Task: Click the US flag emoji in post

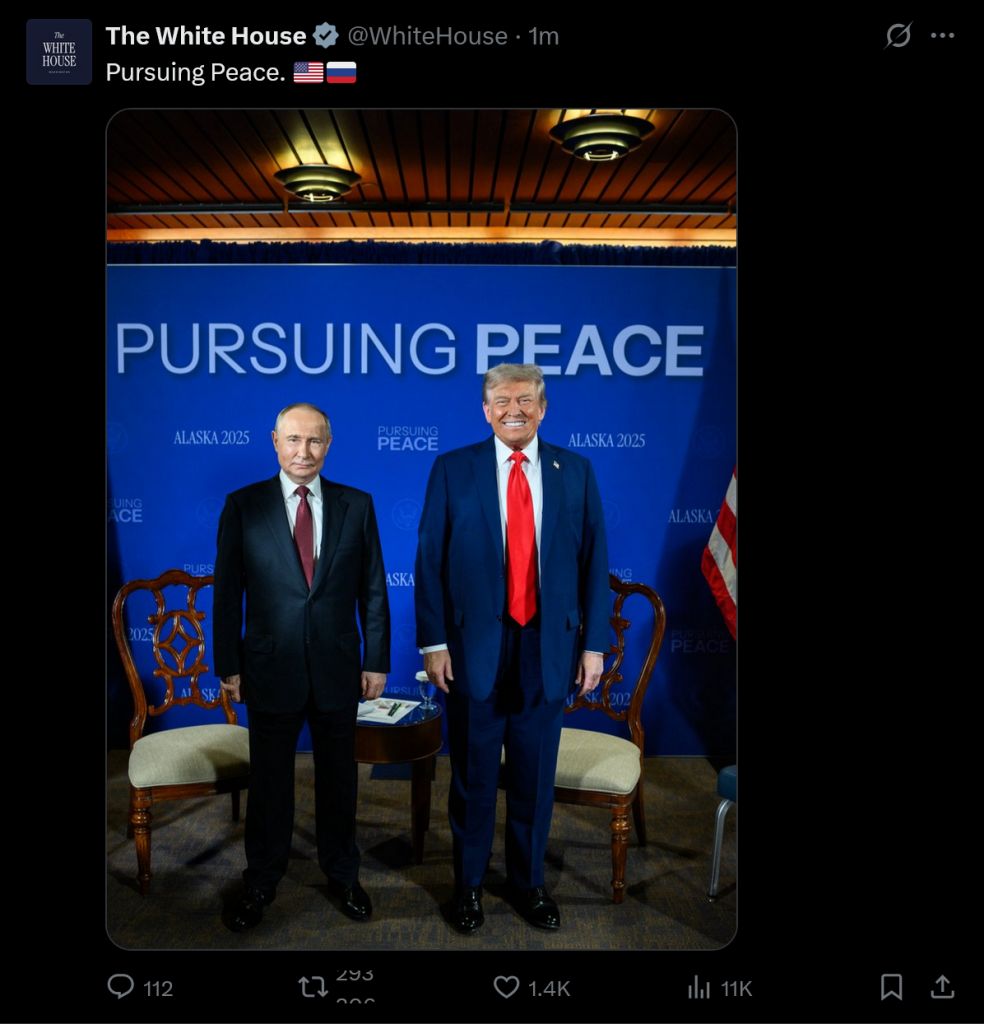Action: coord(308,72)
